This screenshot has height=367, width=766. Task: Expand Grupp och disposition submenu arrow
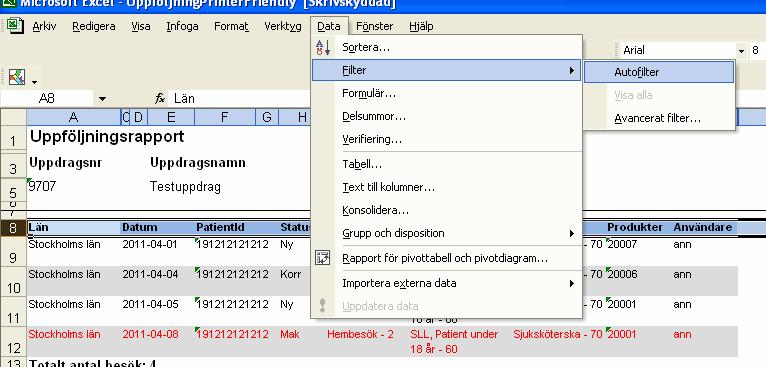pos(572,234)
